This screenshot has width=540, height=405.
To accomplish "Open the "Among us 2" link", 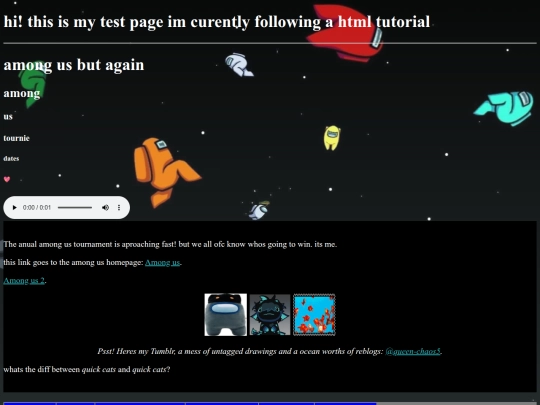I will (24, 281).
